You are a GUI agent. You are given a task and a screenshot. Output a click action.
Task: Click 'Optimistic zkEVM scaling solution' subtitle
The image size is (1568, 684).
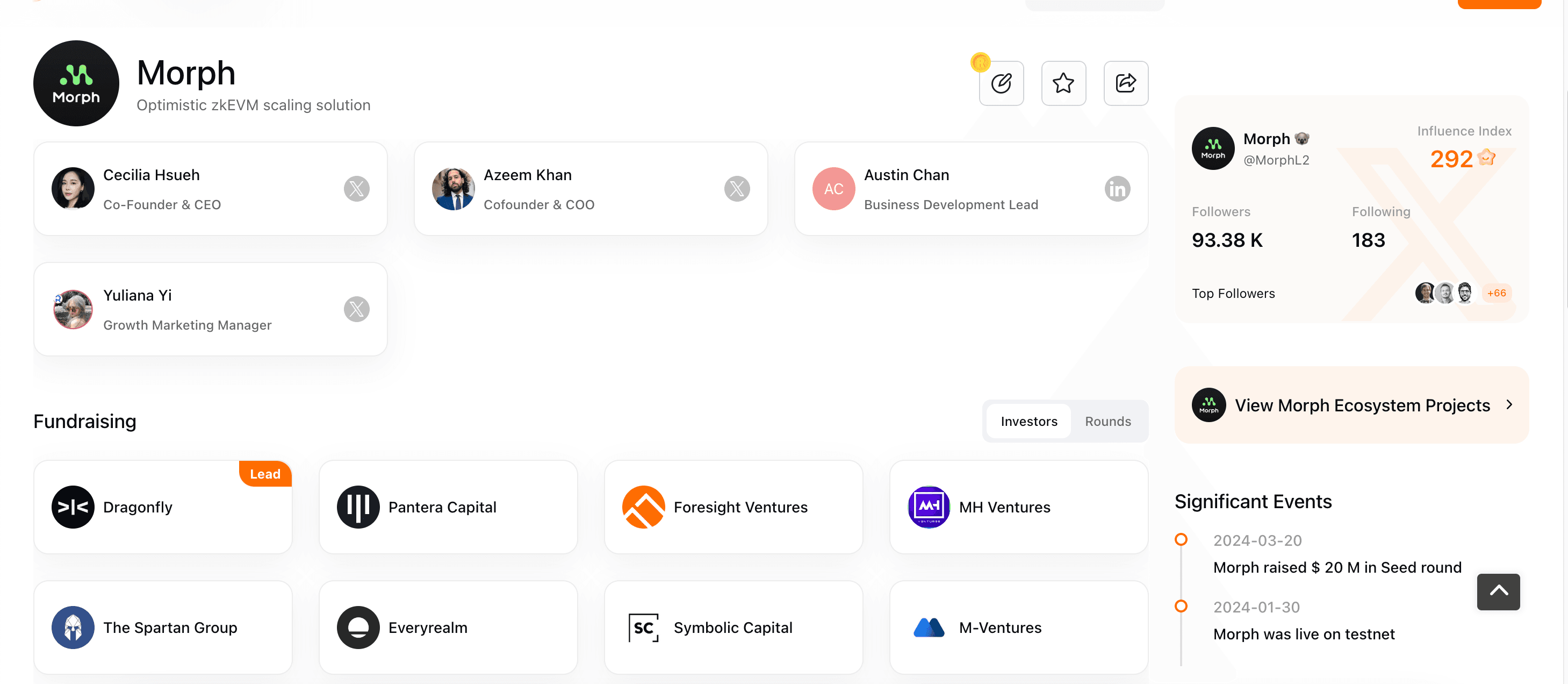coord(253,105)
